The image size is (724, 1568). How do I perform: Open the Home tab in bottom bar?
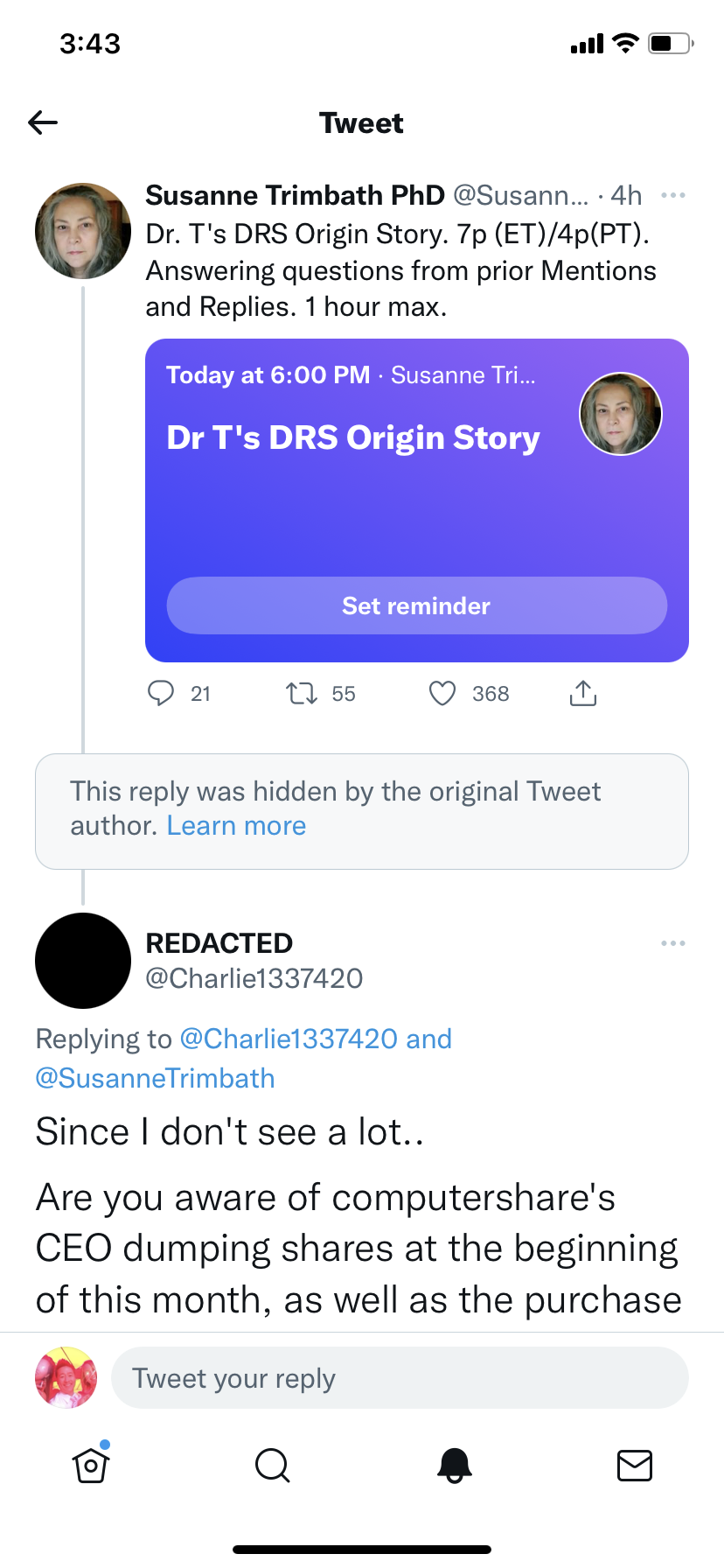[91, 1465]
